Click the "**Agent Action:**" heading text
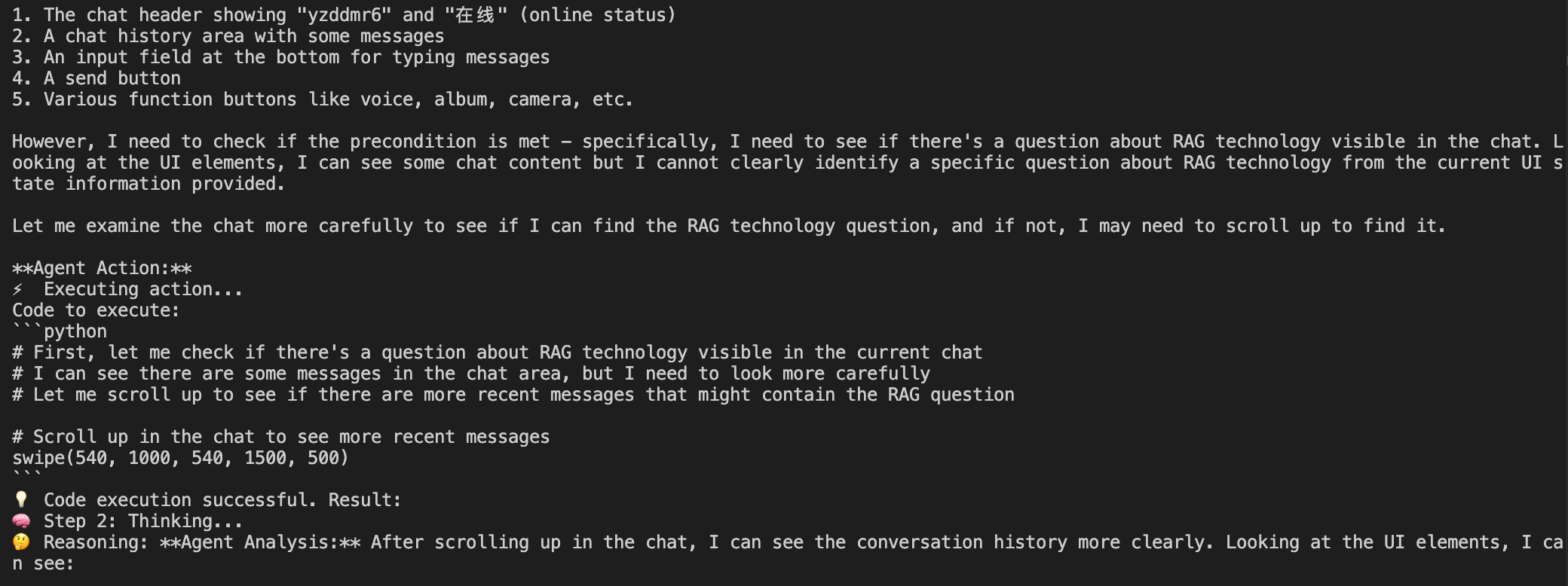 pos(102,268)
